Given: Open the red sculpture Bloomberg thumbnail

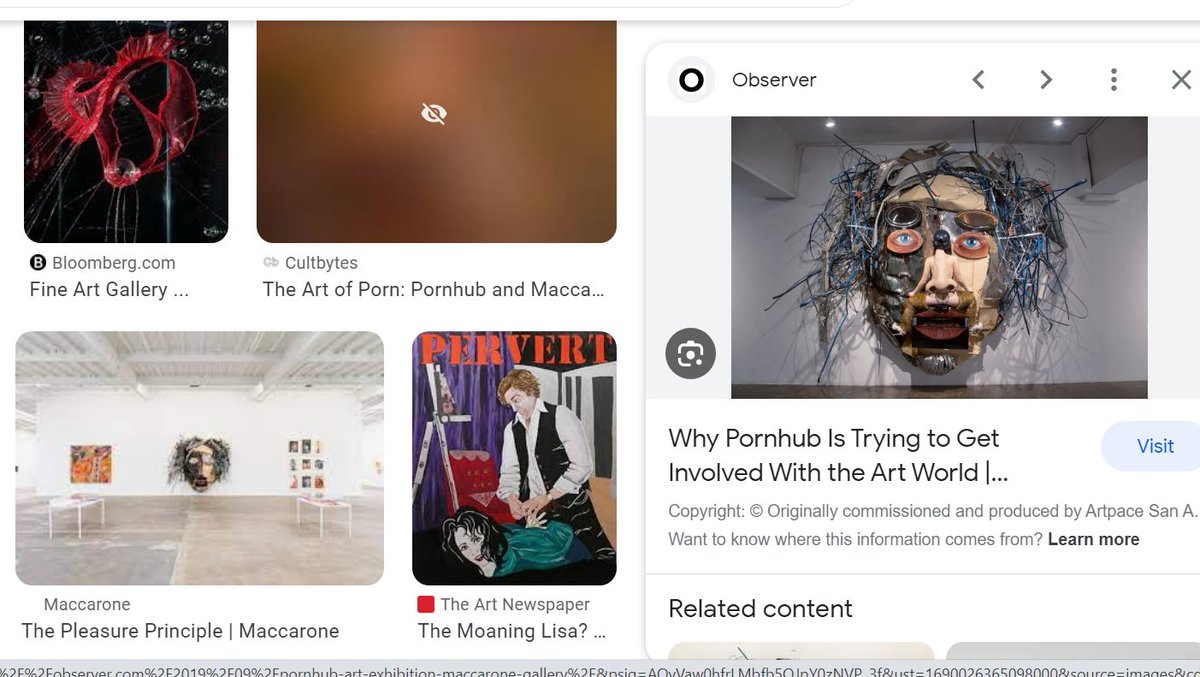Looking at the screenshot, I should pos(126,131).
